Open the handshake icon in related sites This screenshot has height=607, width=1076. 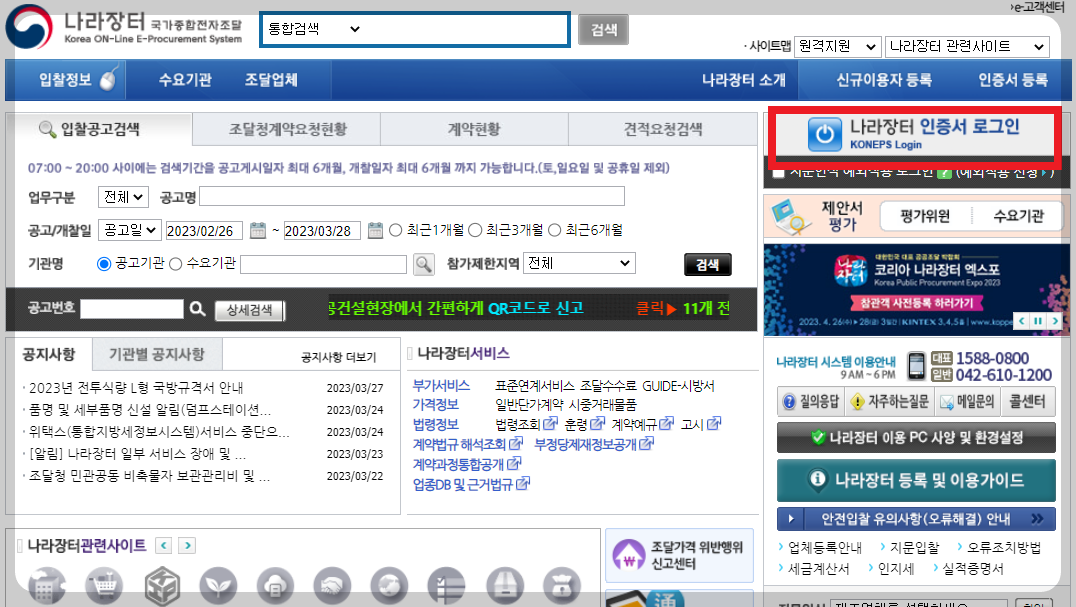[333, 586]
